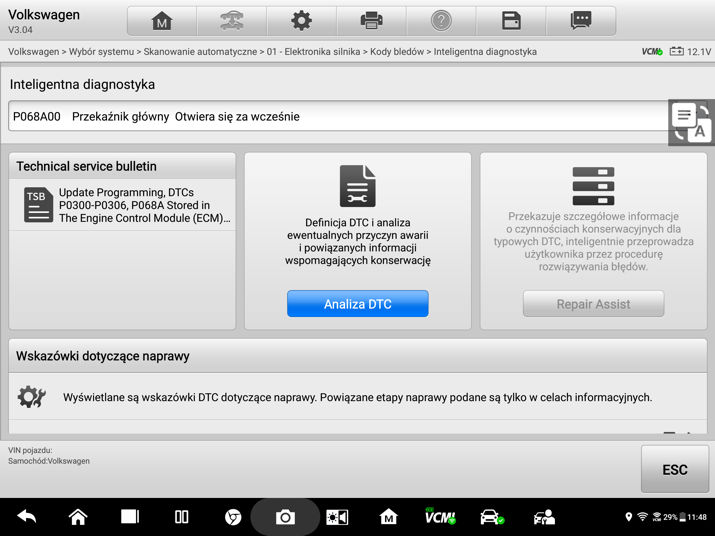The image size is (715, 536).
Task: Go to Wybór systemu breadcrumb
Action: [x=101, y=52]
